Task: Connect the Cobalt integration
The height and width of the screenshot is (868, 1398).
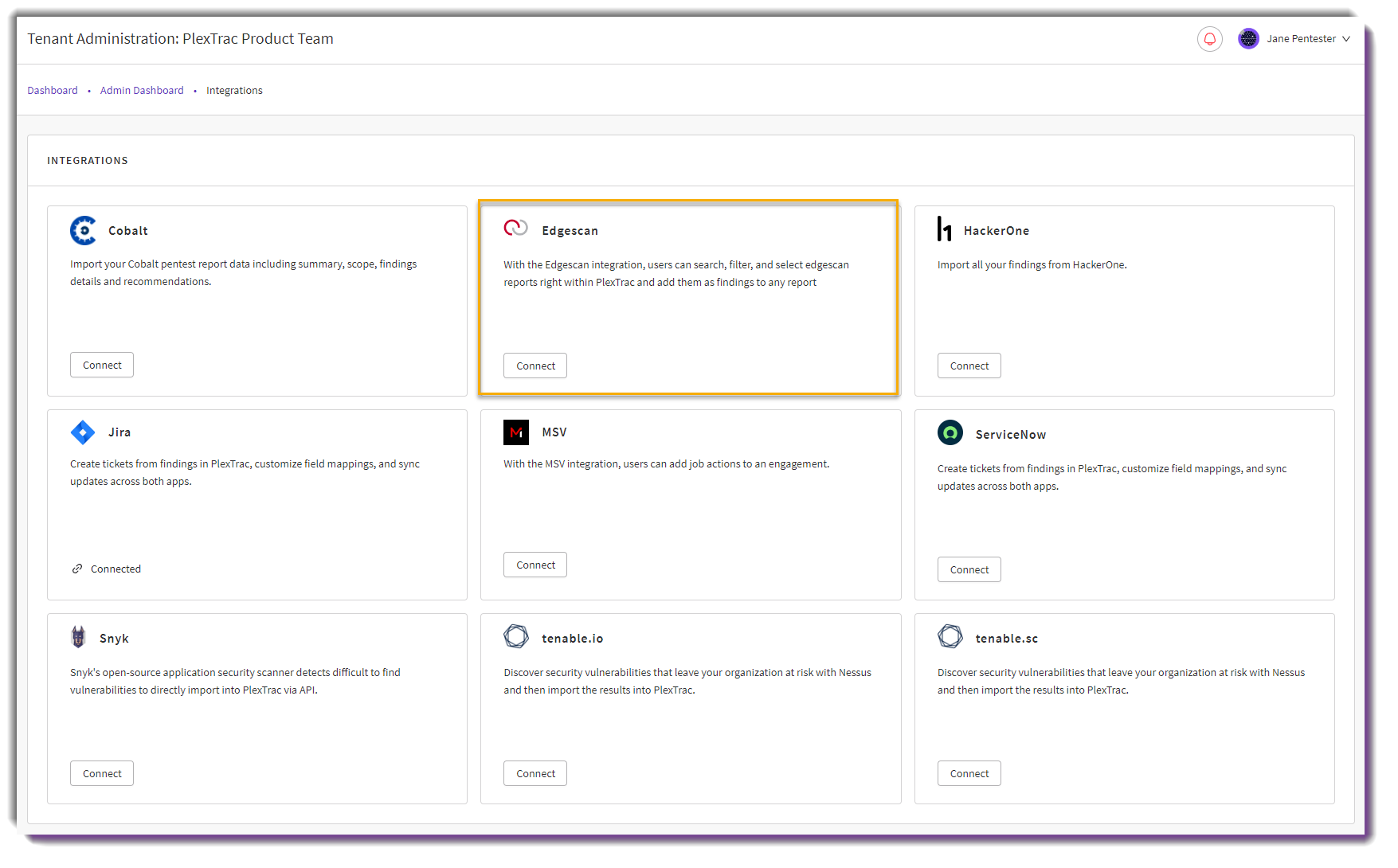Action: pos(102,365)
